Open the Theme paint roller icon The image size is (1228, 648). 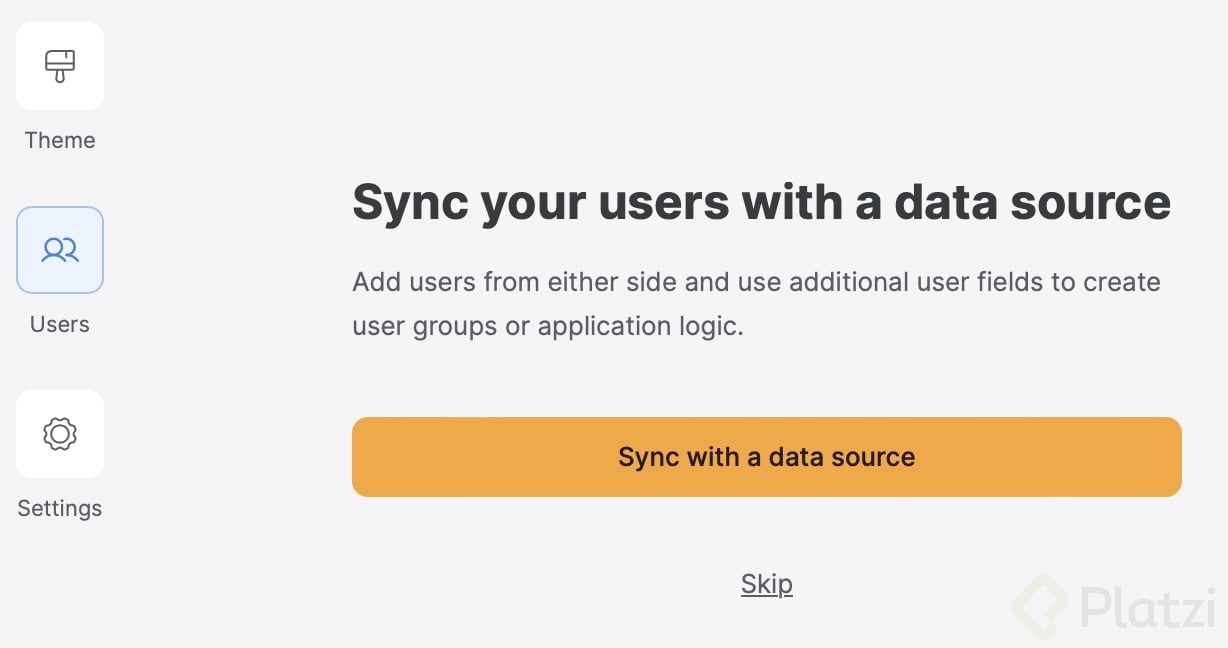60,66
